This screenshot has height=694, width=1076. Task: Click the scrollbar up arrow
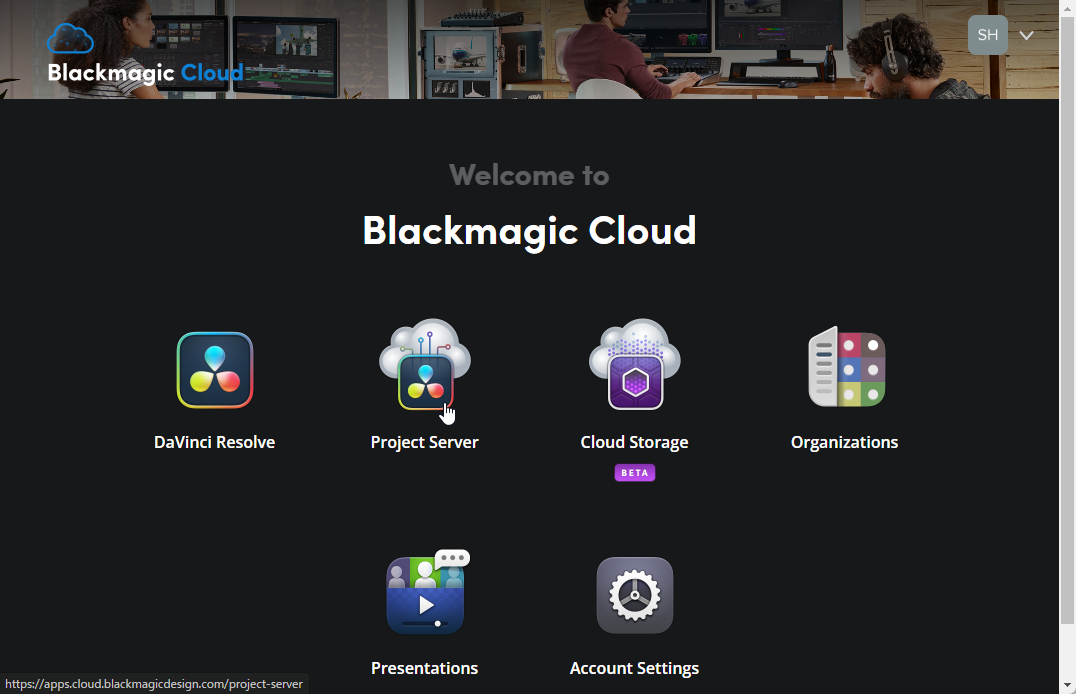pyautogui.click(x=1068, y=7)
